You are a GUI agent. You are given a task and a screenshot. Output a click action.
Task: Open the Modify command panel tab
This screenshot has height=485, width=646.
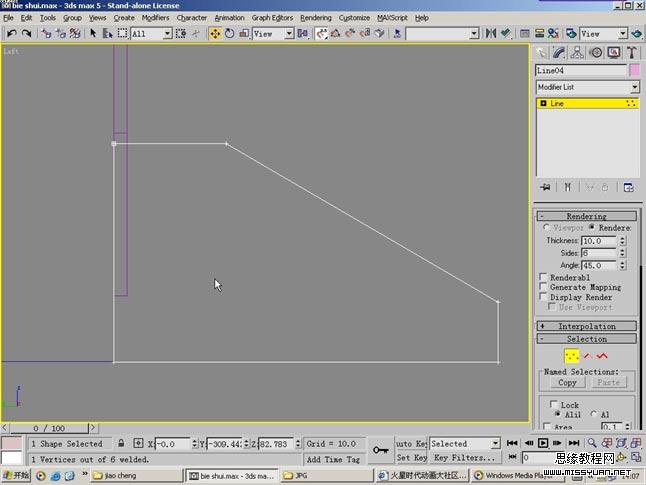(x=559, y=53)
